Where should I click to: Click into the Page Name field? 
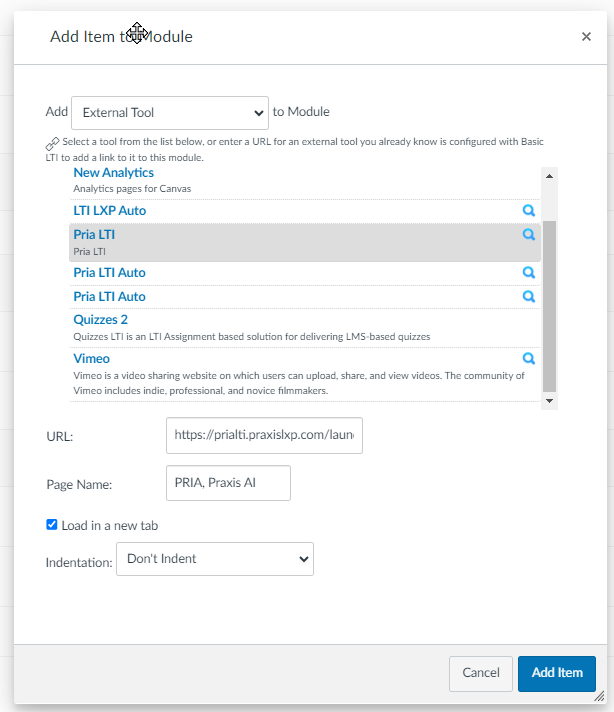point(228,483)
